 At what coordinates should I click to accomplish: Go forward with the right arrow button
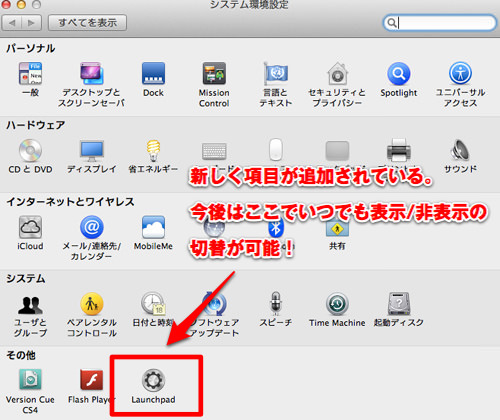(x=32, y=23)
